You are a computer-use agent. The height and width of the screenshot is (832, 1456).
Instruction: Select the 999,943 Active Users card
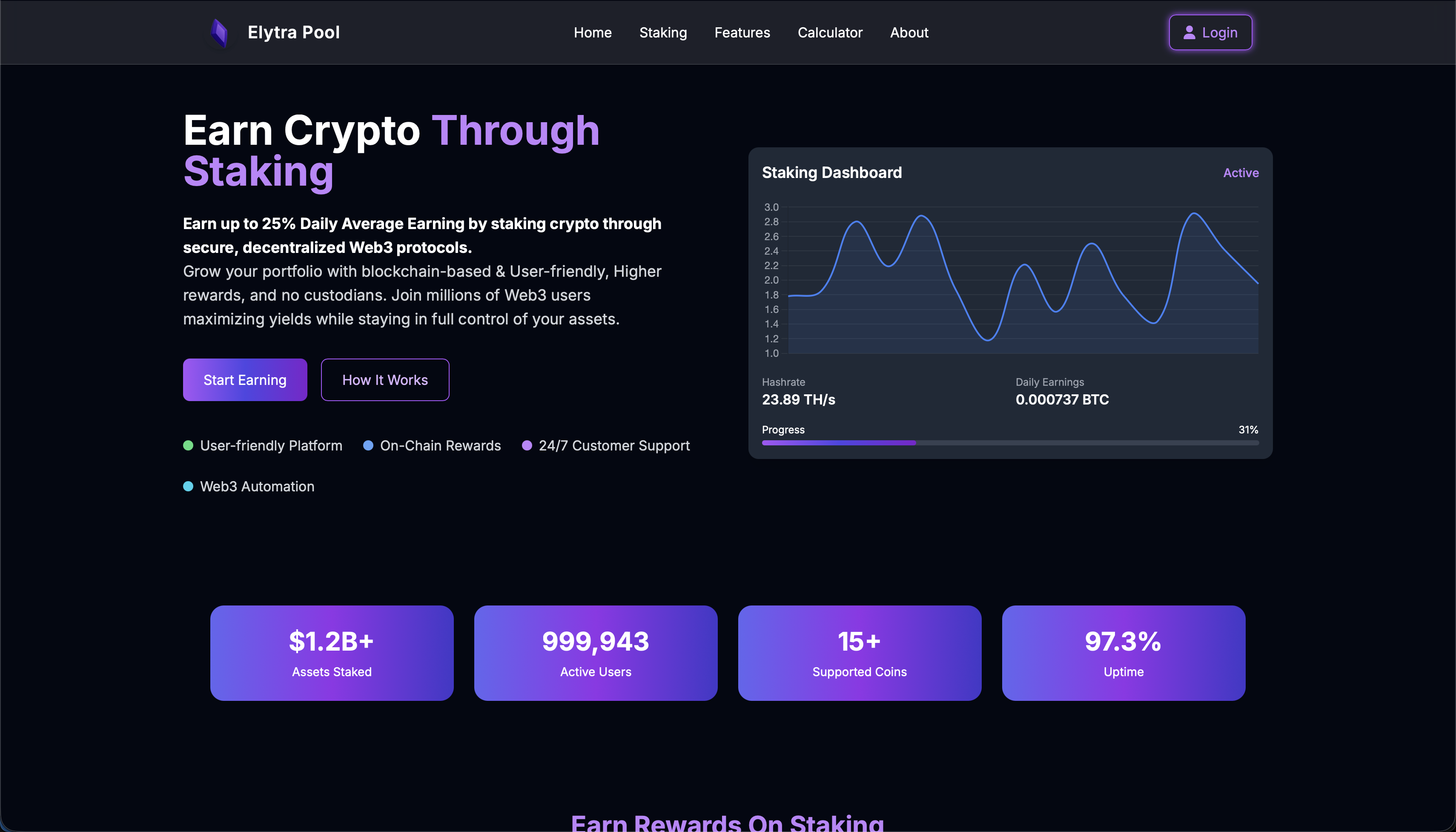(595, 653)
